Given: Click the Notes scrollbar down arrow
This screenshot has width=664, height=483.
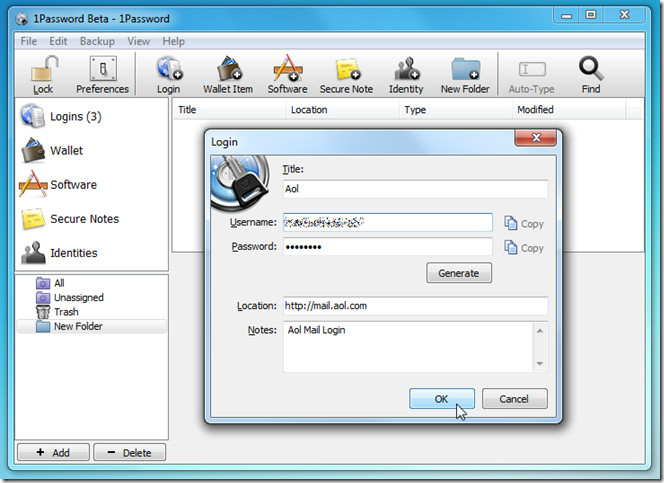Looking at the screenshot, I should 540,363.
